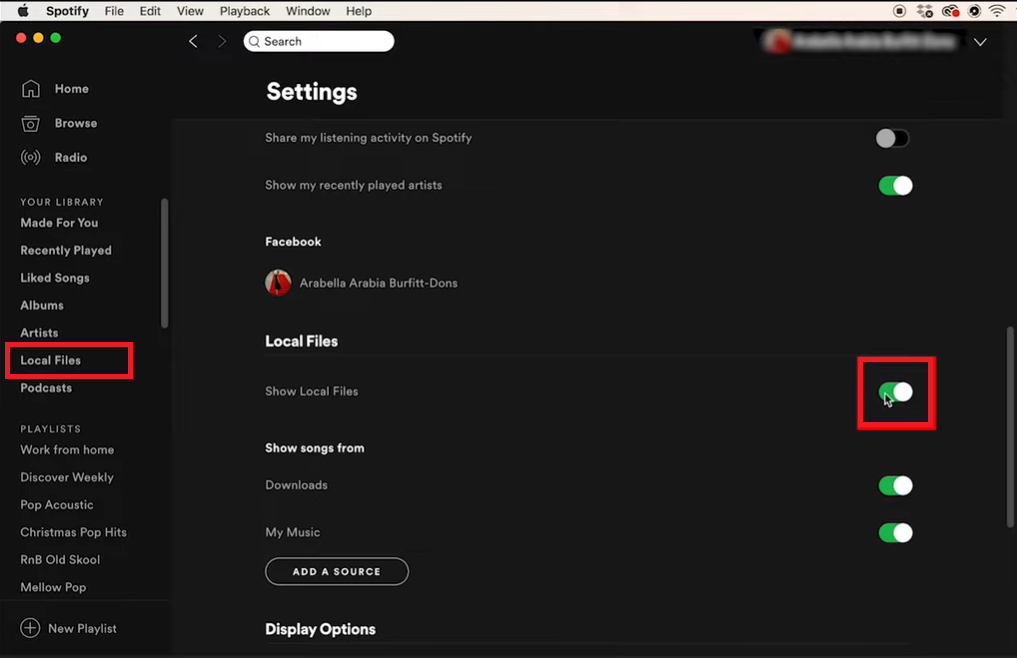Open the Work from home playlist

[x=67, y=450]
